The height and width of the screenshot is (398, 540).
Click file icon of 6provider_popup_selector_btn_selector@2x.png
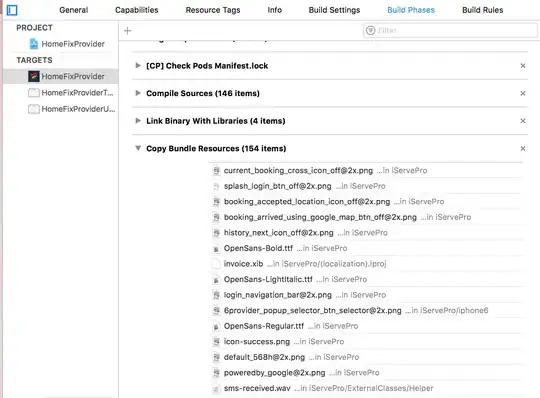[216, 311]
